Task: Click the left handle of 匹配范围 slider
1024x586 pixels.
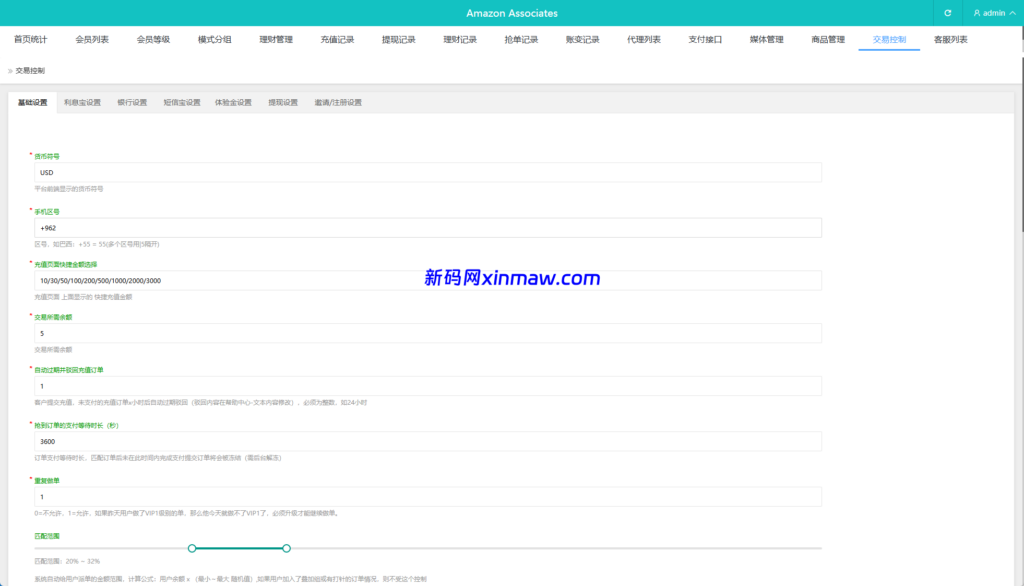Action: point(193,548)
